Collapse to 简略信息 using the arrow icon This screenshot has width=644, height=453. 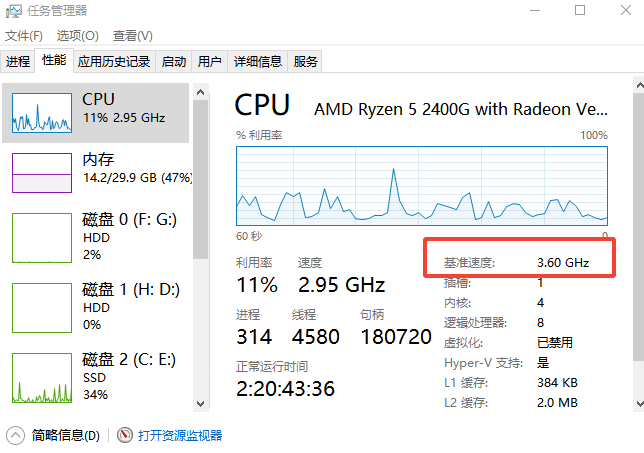coord(16,435)
